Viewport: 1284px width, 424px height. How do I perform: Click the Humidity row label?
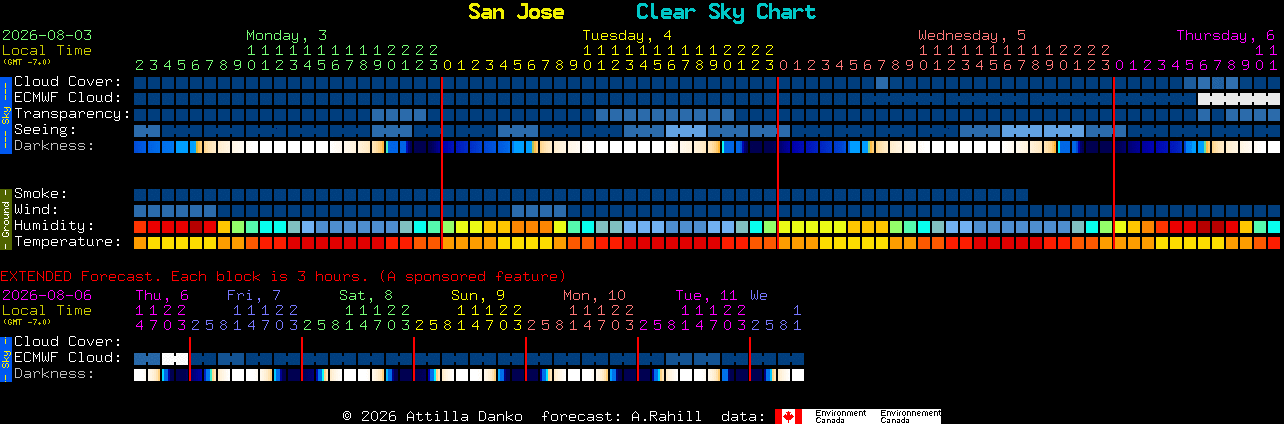[x=54, y=226]
